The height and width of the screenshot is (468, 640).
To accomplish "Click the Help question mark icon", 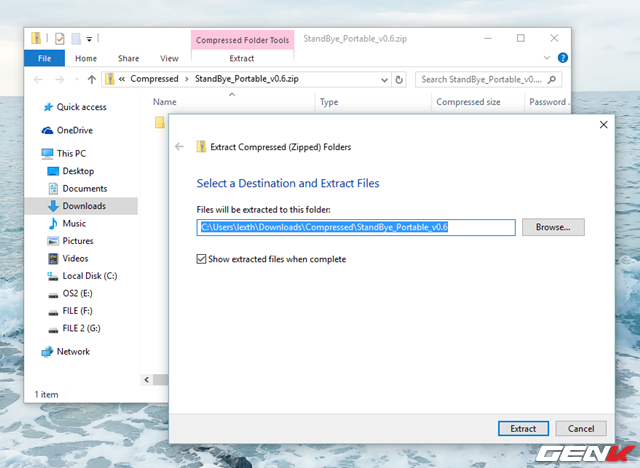I will (563, 59).
